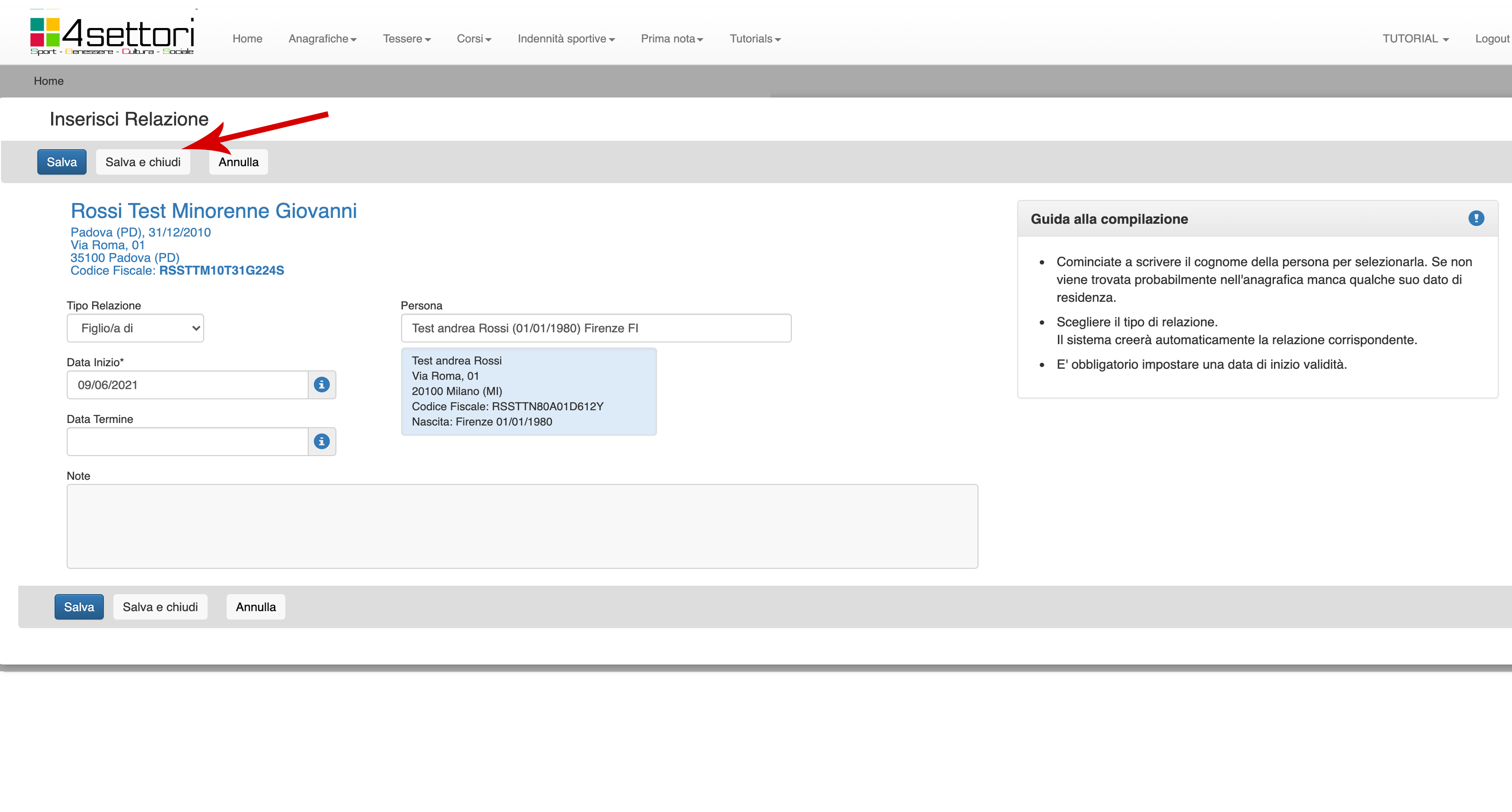Open the Prima nota menu
The height and width of the screenshot is (812, 1512).
pos(671,39)
